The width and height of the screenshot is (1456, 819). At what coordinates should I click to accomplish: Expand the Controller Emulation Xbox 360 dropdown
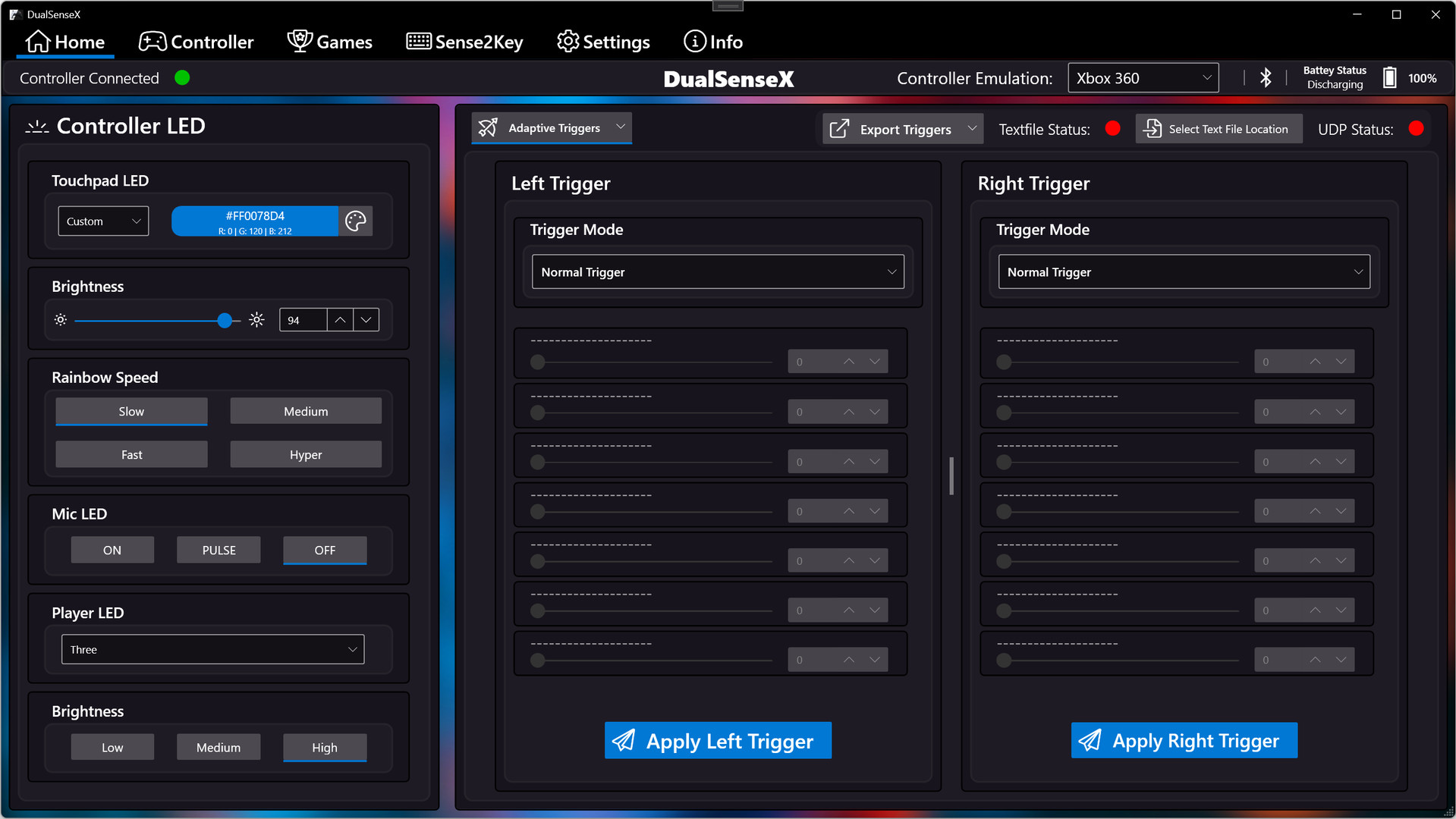pyautogui.click(x=1143, y=78)
